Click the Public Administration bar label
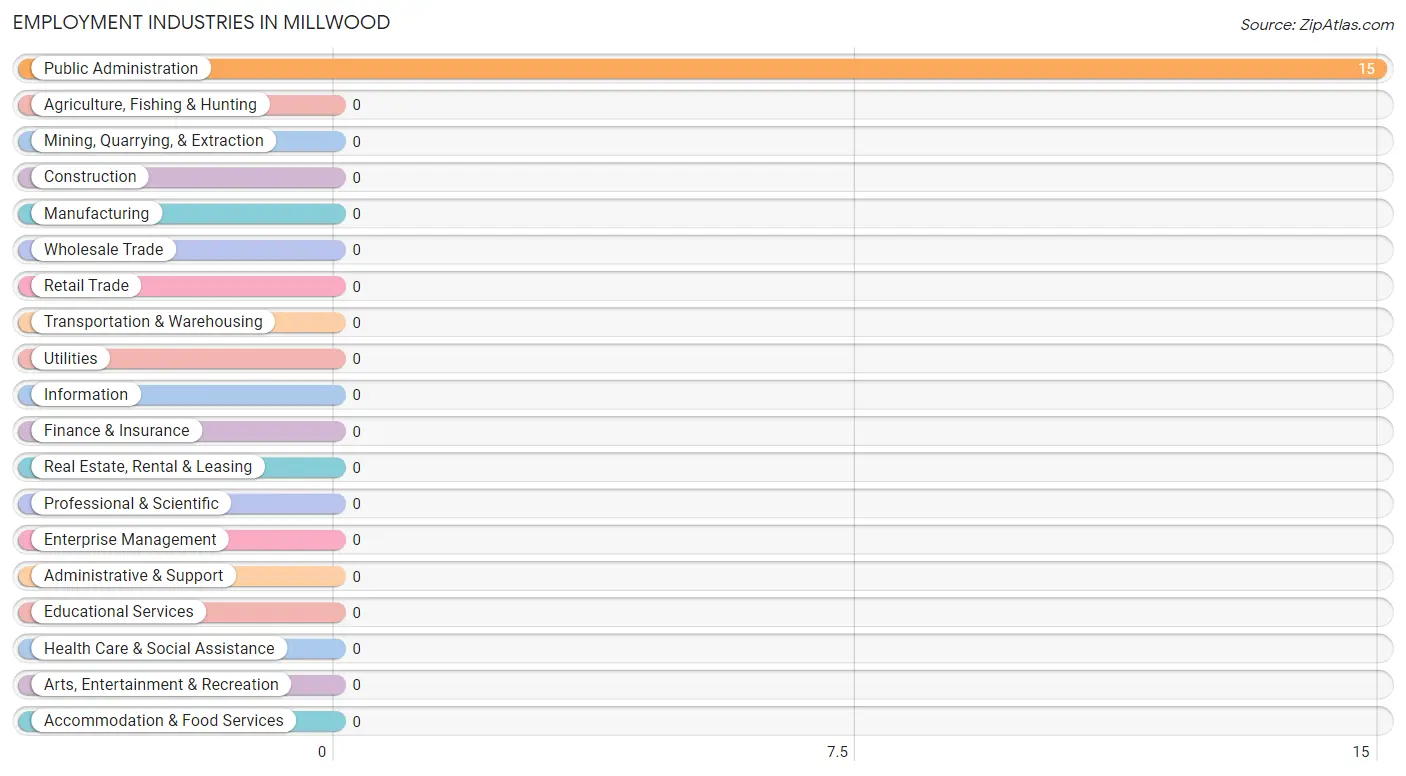The image size is (1406, 776). 121,68
